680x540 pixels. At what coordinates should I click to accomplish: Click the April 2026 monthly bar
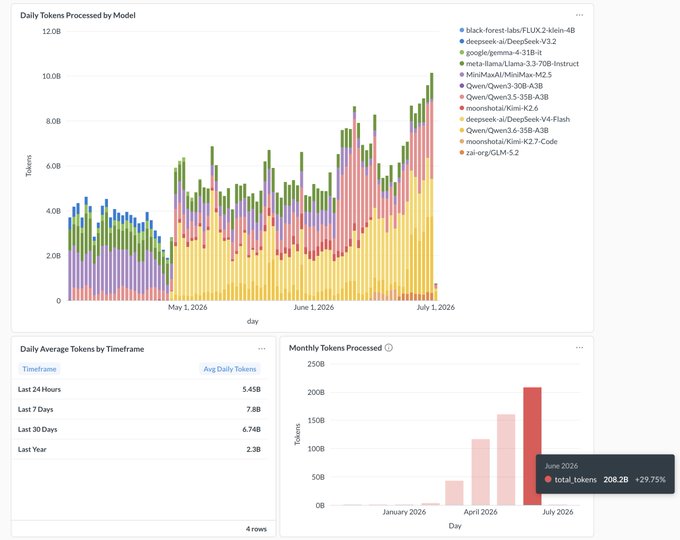[481, 472]
